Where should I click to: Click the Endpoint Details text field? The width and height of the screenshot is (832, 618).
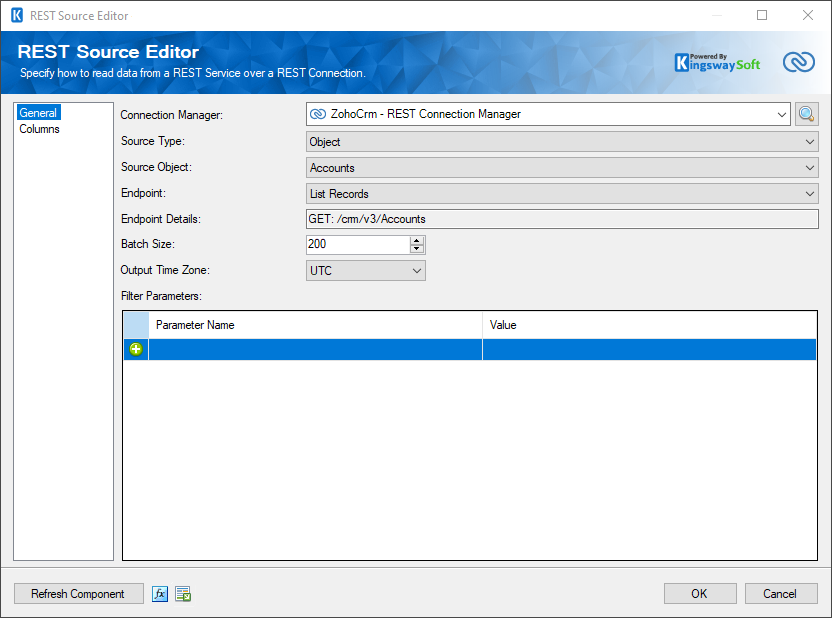pos(562,219)
